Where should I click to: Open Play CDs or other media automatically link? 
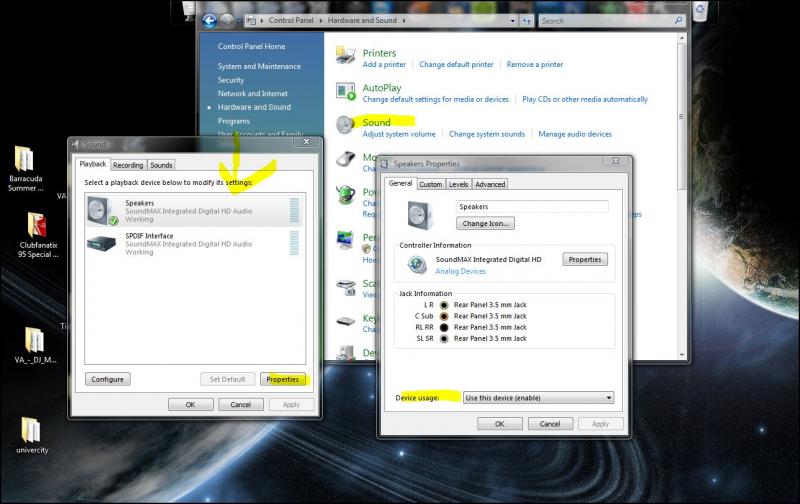coord(585,99)
